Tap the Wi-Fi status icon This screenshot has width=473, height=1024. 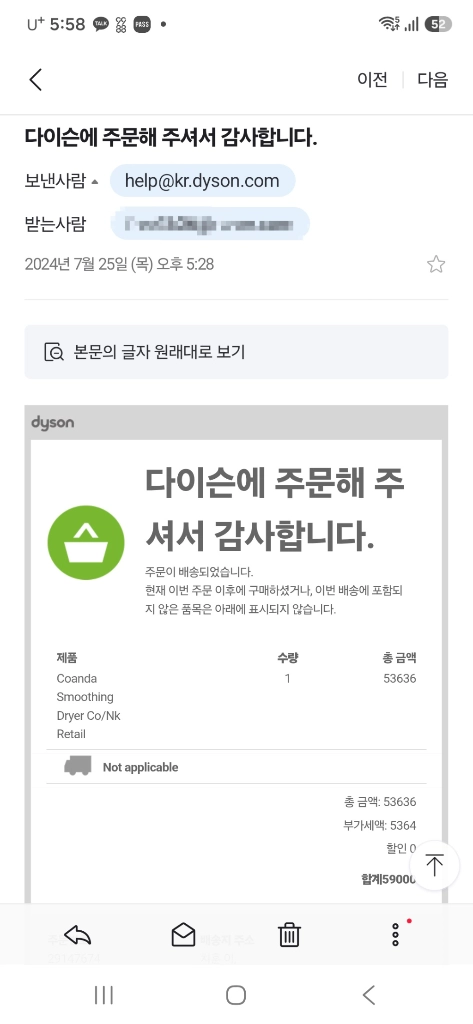coord(389,25)
